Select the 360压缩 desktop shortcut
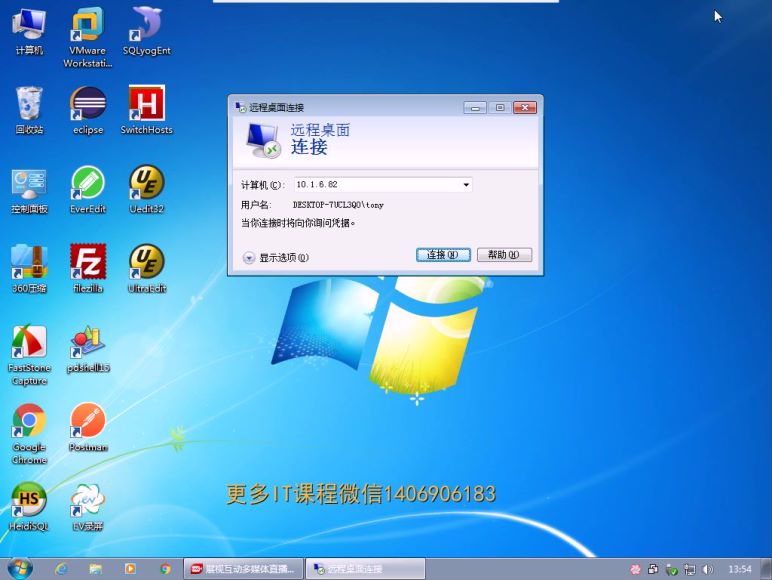 coord(29,269)
